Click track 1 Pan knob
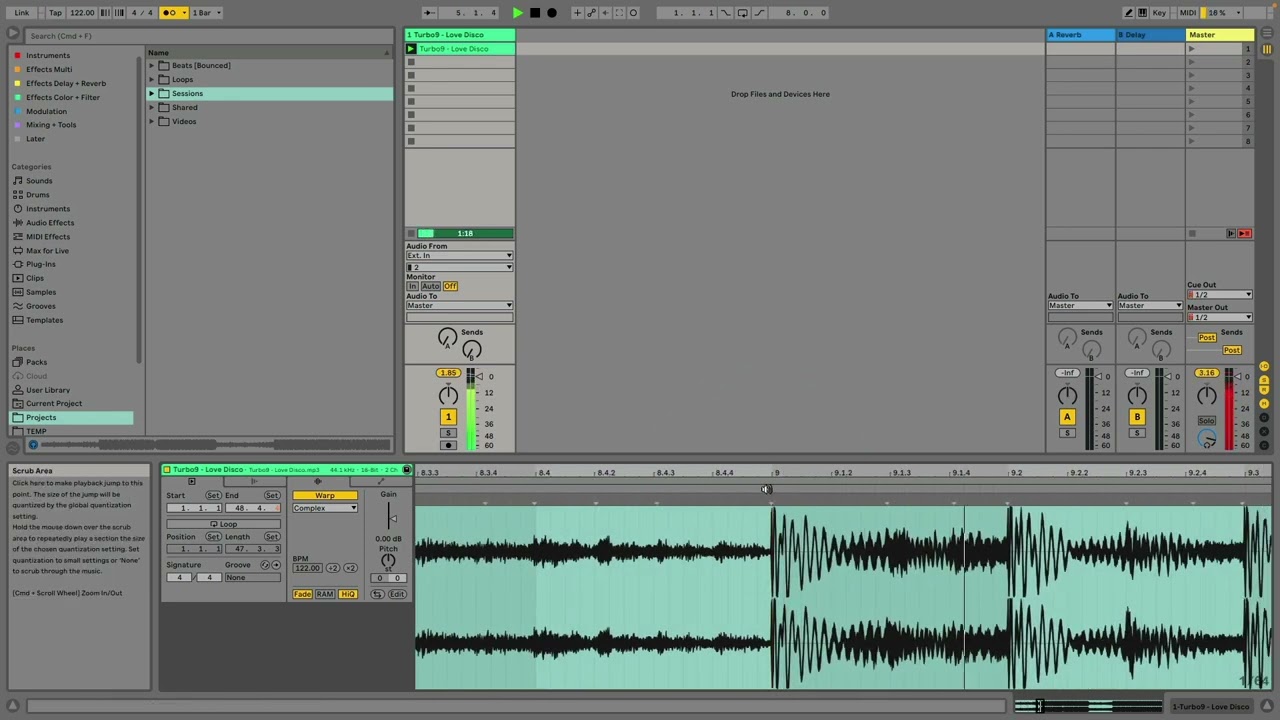1280x720 pixels. (448, 395)
